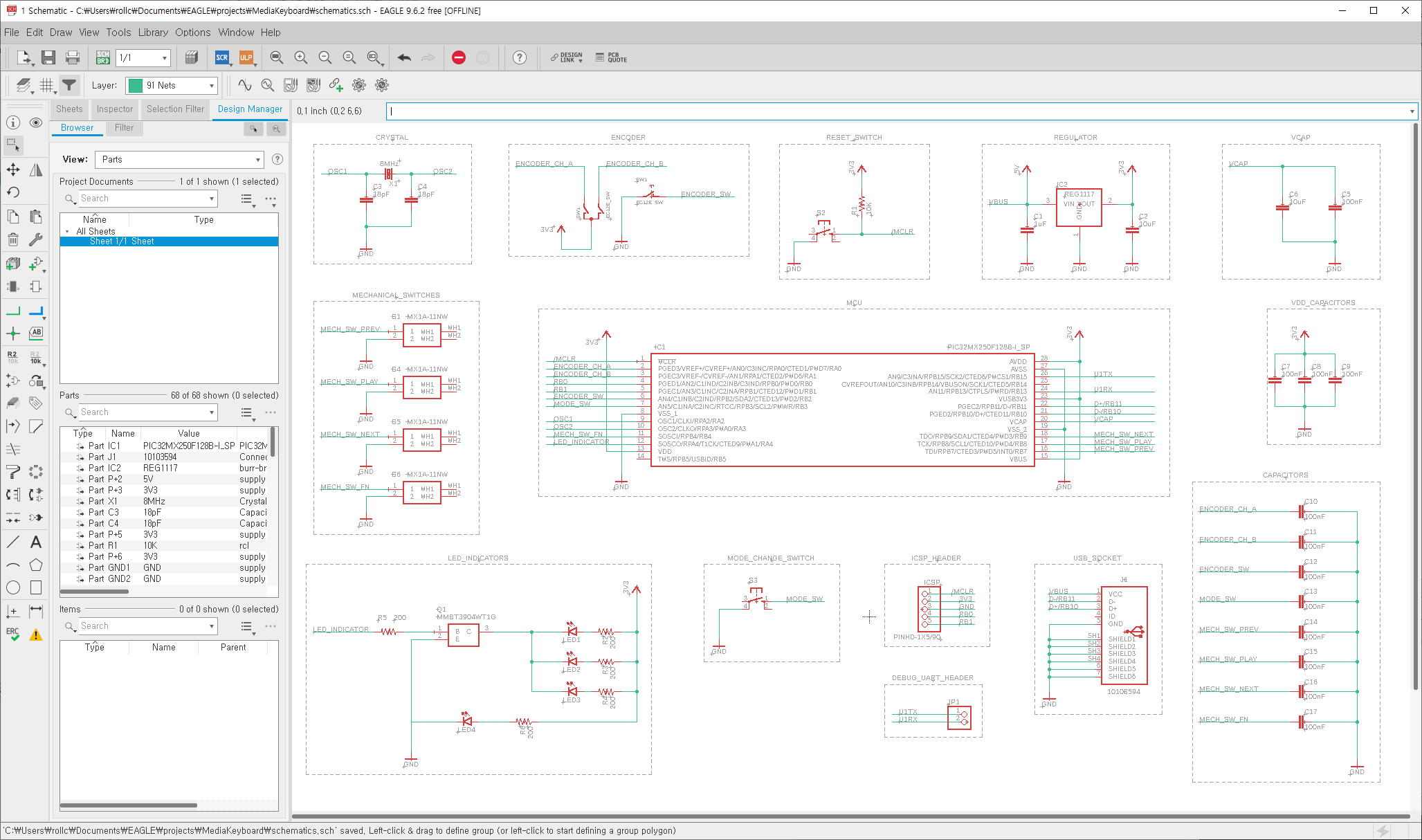Print the schematic via printer icon
Screen dimensions: 1422x840
coord(72,58)
